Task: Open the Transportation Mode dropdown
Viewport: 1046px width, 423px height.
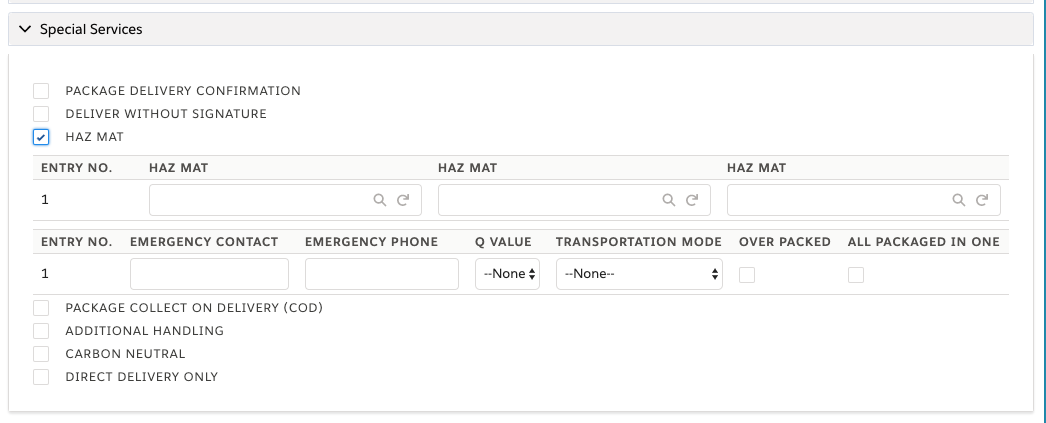Action: [x=639, y=274]
